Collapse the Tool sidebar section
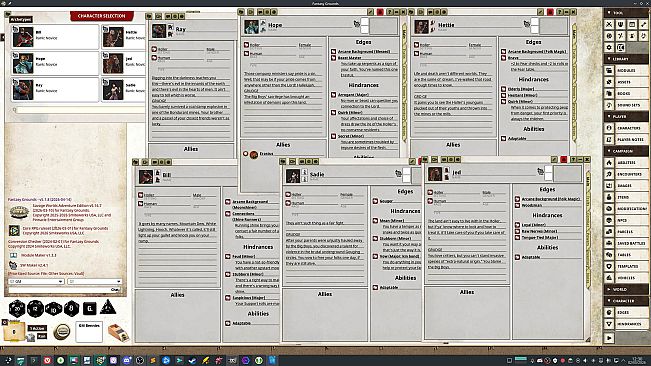651x366 pixels. 626,13
